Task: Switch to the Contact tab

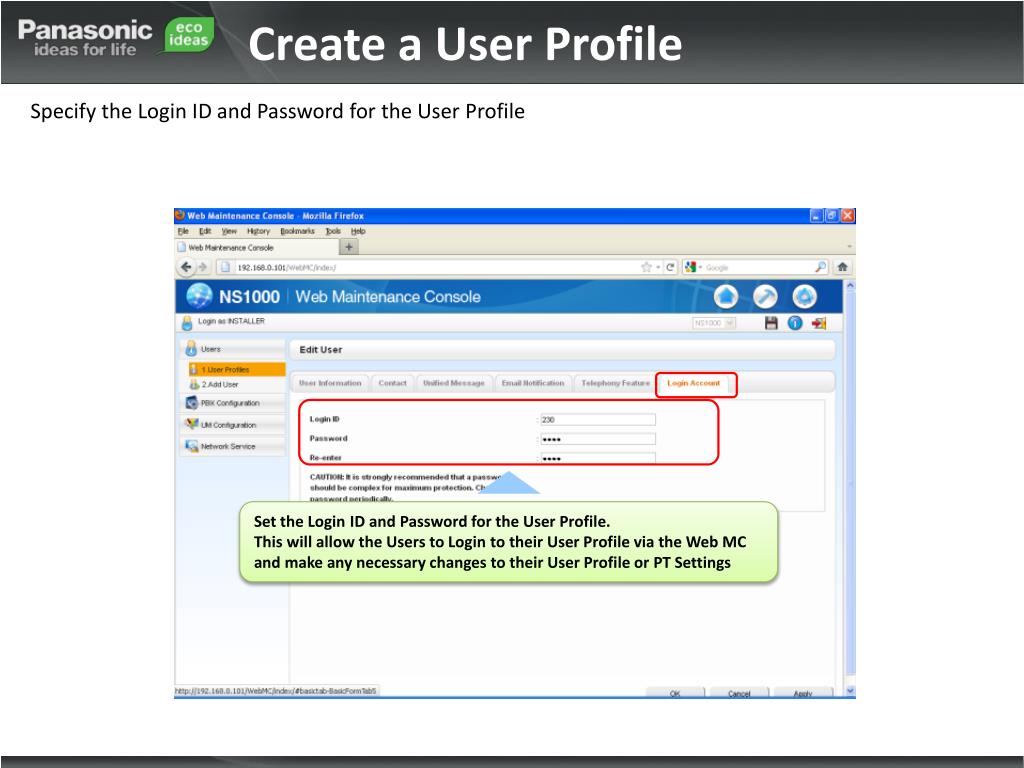Action: [x=392, y=383]
